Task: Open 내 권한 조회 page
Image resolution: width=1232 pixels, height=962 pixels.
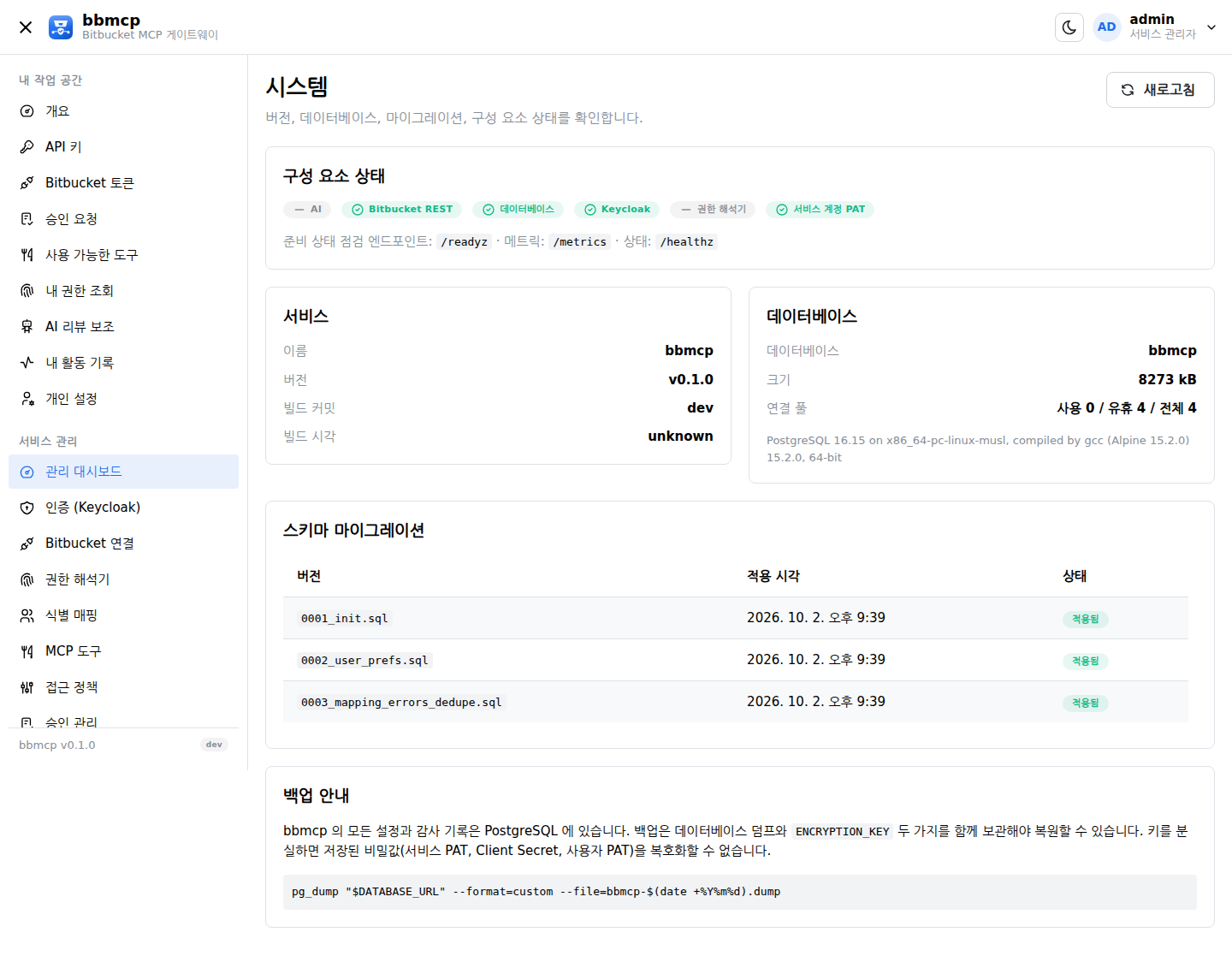Action: coord(123,291)
